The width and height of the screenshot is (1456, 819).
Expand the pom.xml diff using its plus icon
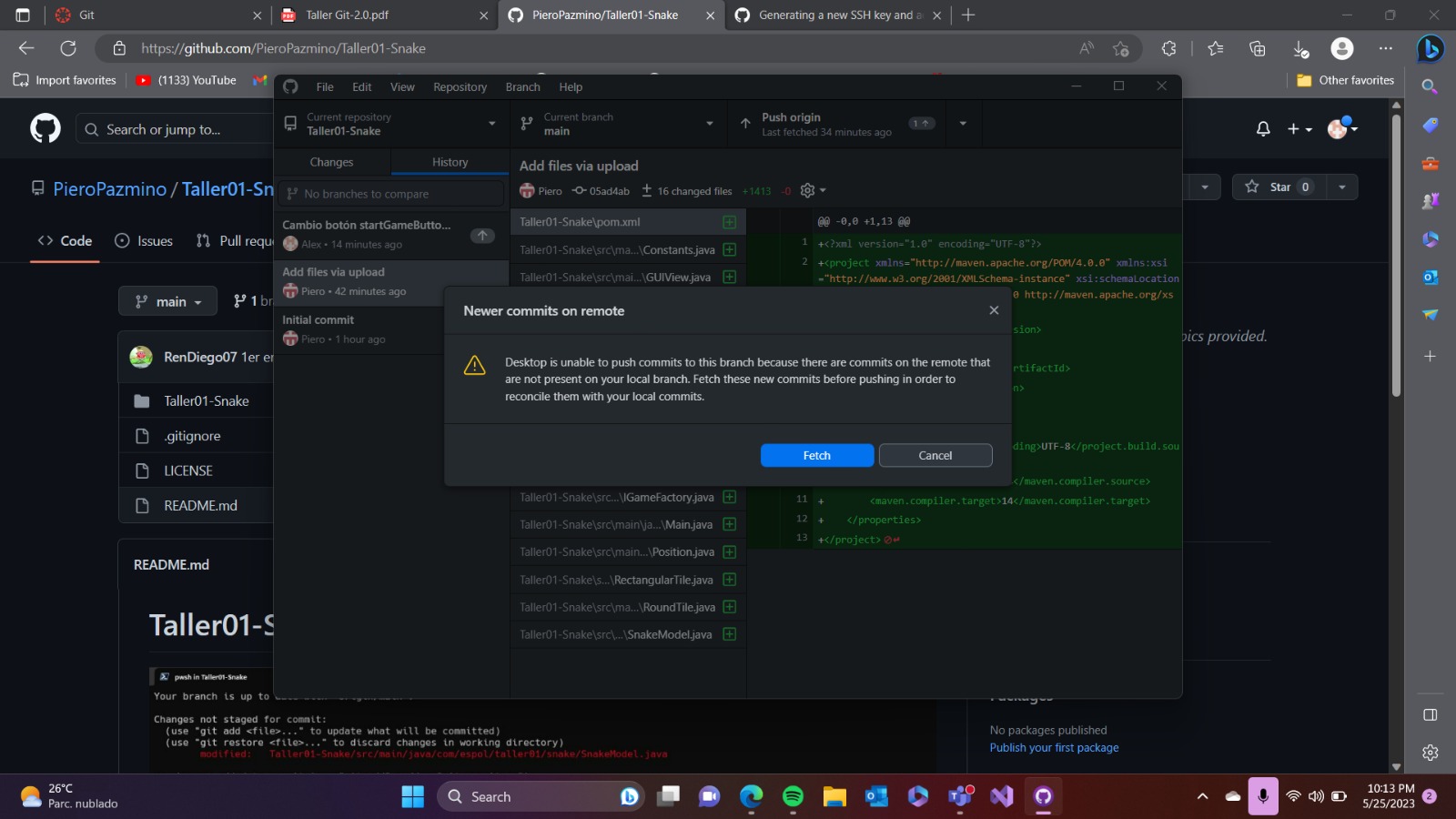tap(728, 221)
